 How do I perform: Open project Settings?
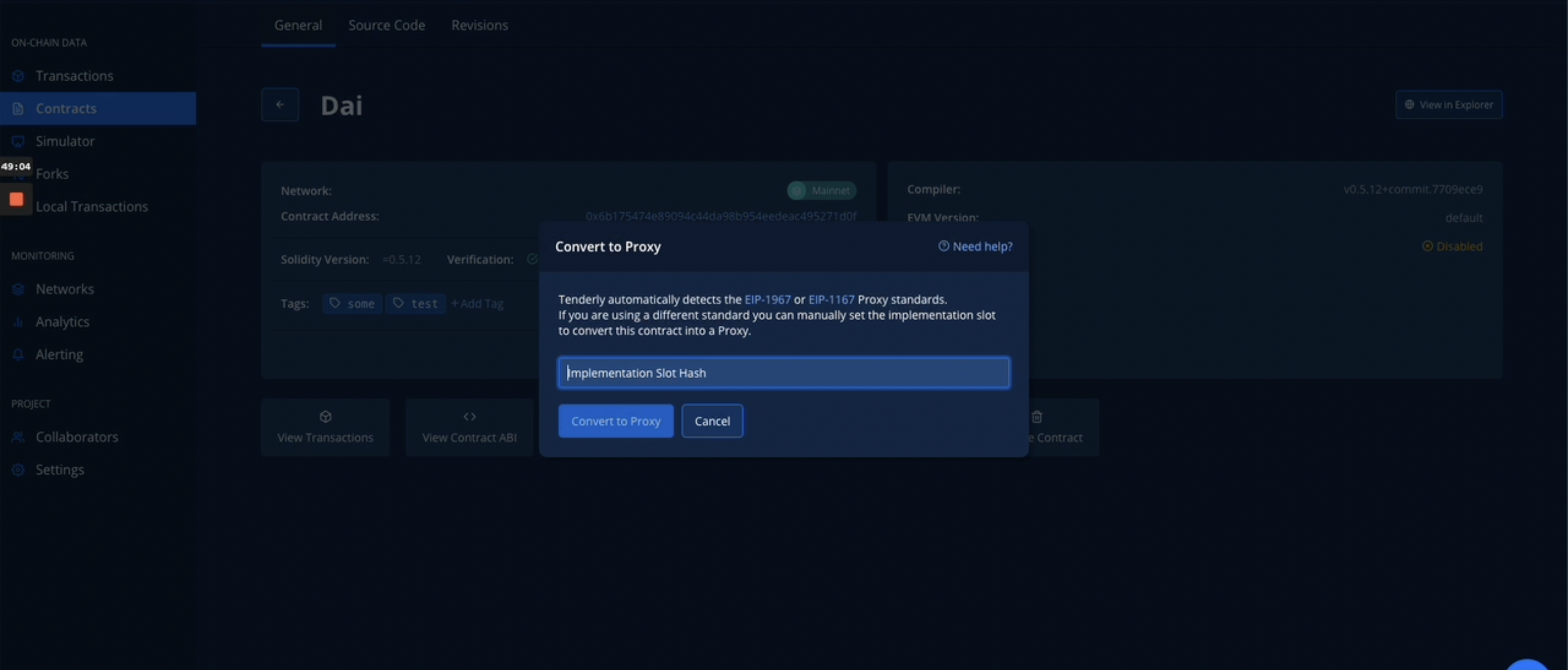[60, 470]
